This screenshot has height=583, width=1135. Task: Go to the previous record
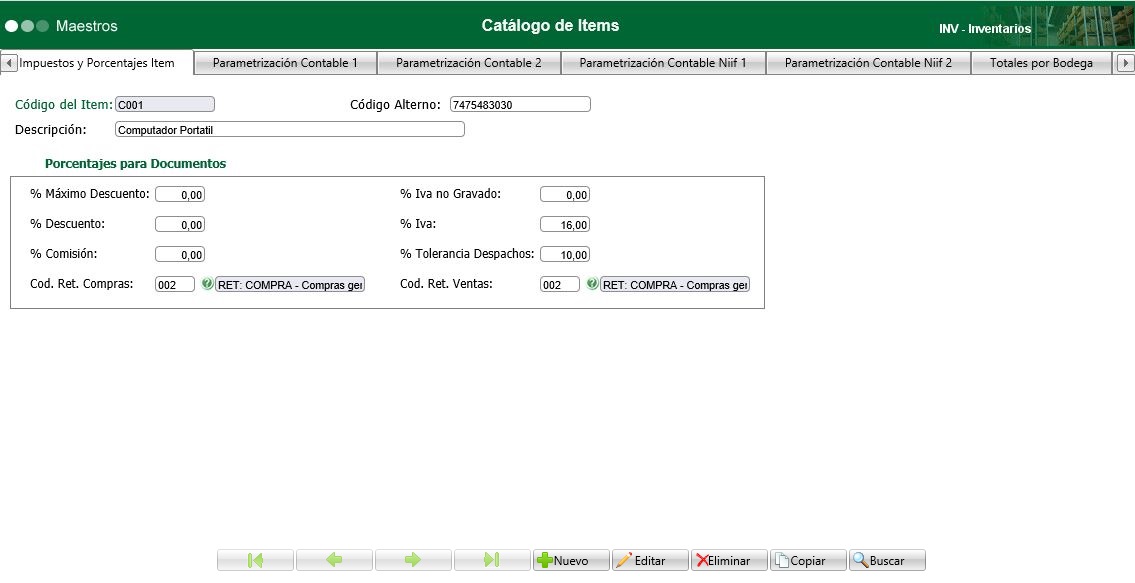(334, 559)
